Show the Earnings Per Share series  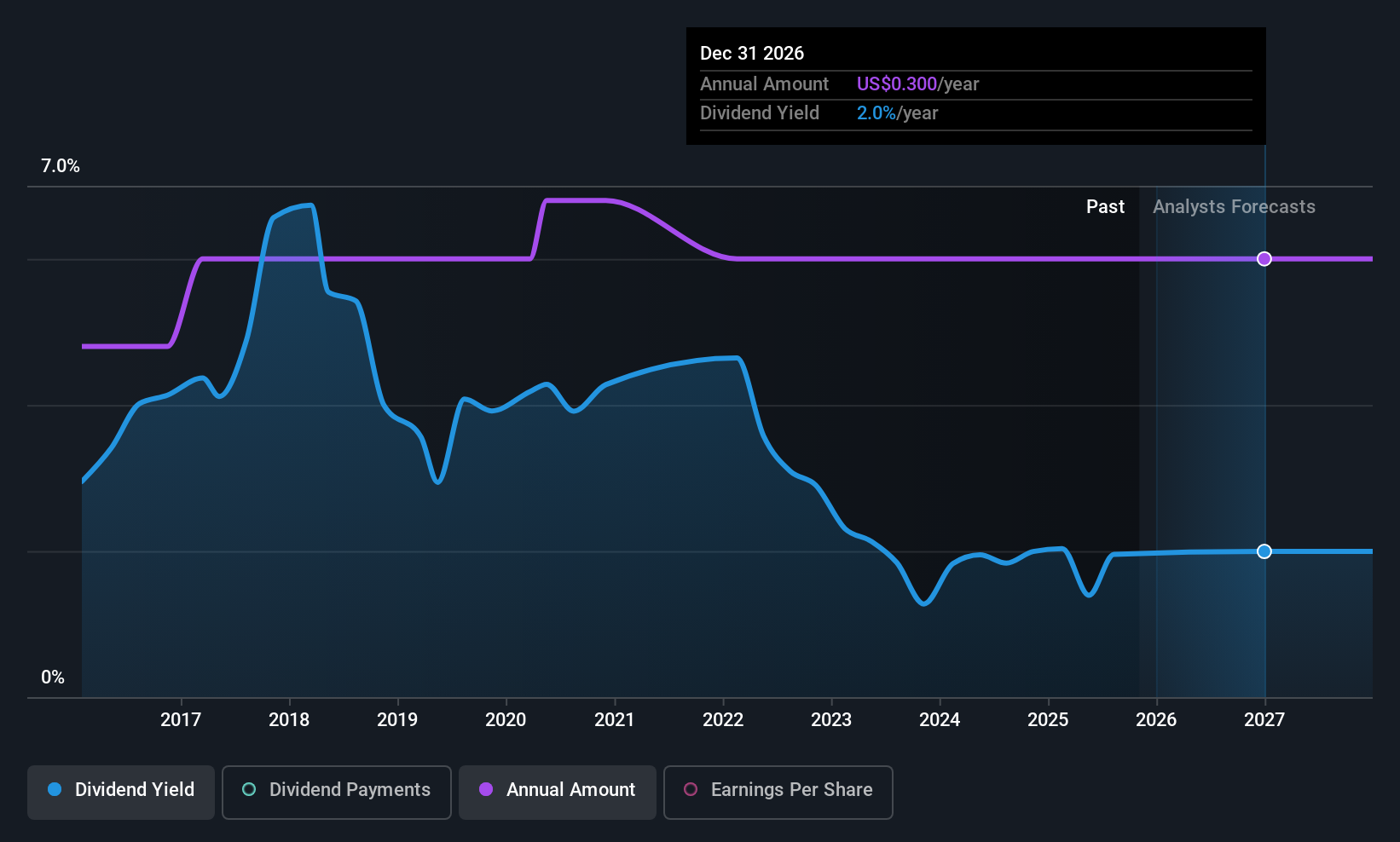778,792
